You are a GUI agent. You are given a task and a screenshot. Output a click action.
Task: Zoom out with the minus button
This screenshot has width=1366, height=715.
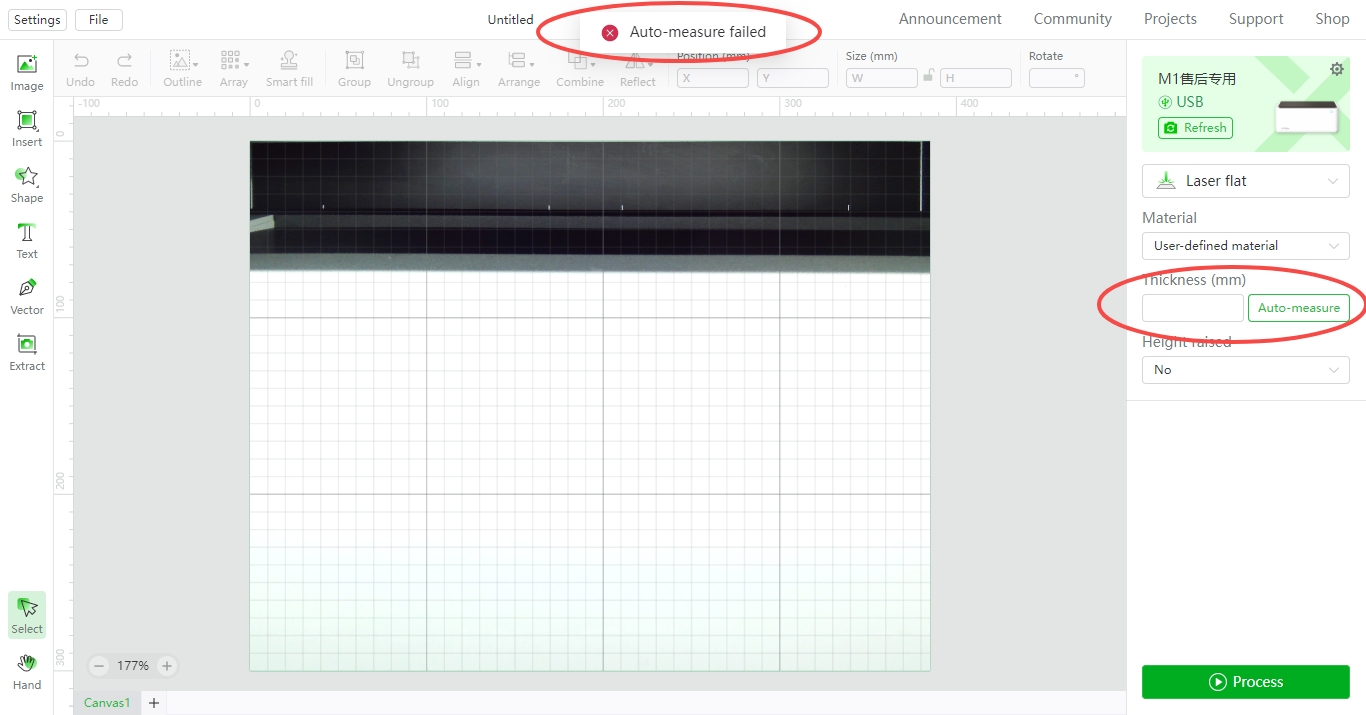(99, 665)
